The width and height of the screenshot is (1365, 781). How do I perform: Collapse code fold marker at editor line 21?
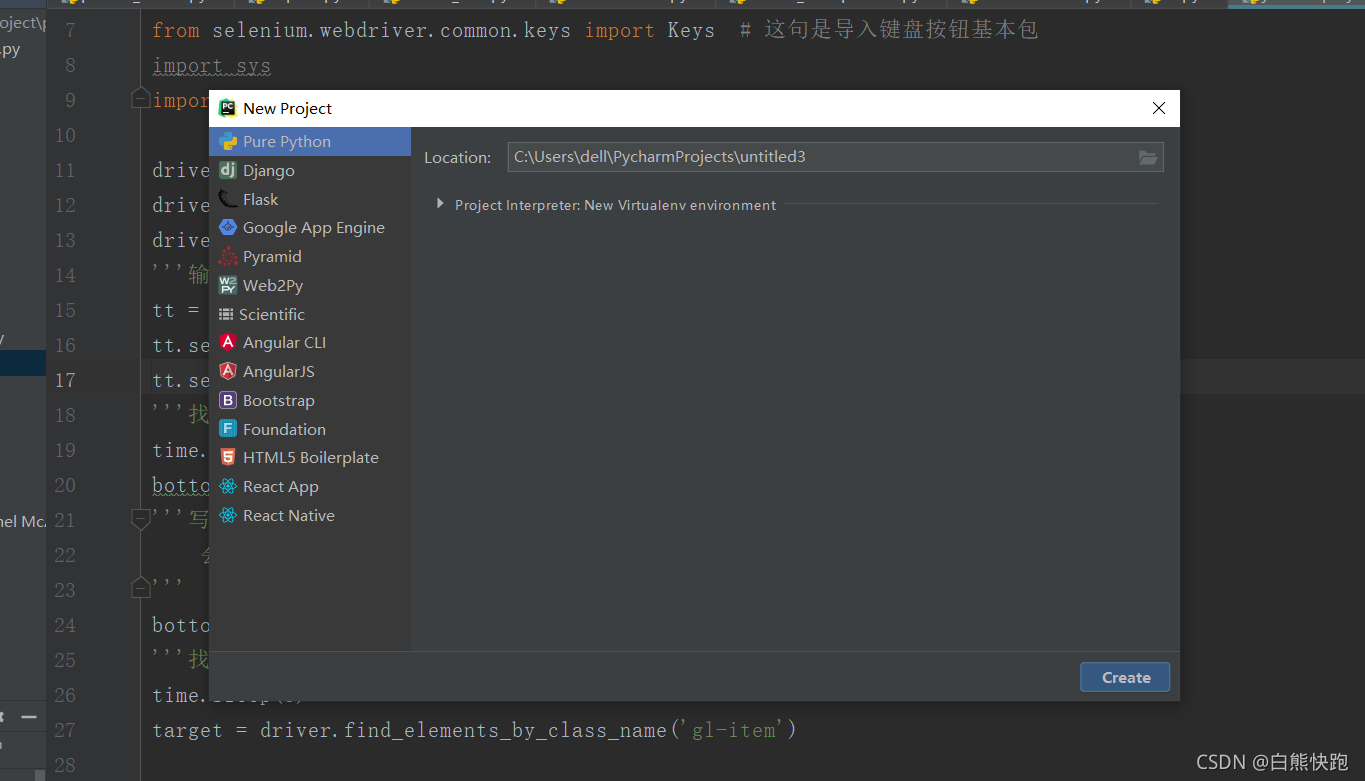[x=141, y=519]
